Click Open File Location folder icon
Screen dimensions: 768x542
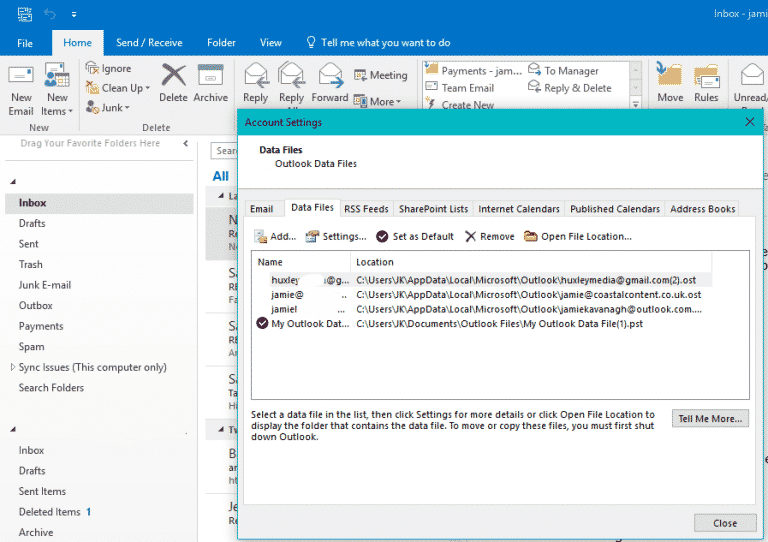tap(530, 236)
